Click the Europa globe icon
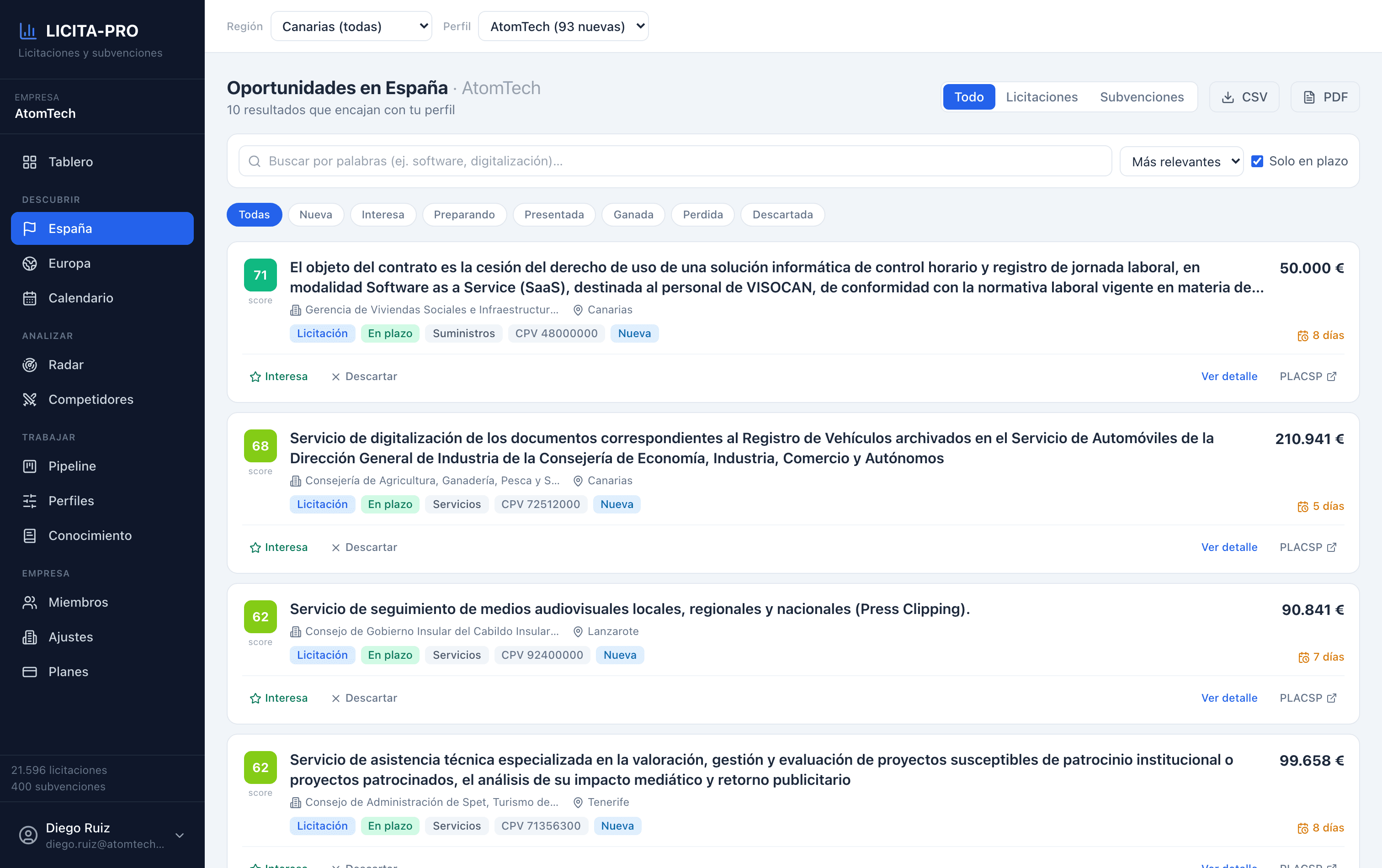Screen dimensions: 1382x868 30,263
